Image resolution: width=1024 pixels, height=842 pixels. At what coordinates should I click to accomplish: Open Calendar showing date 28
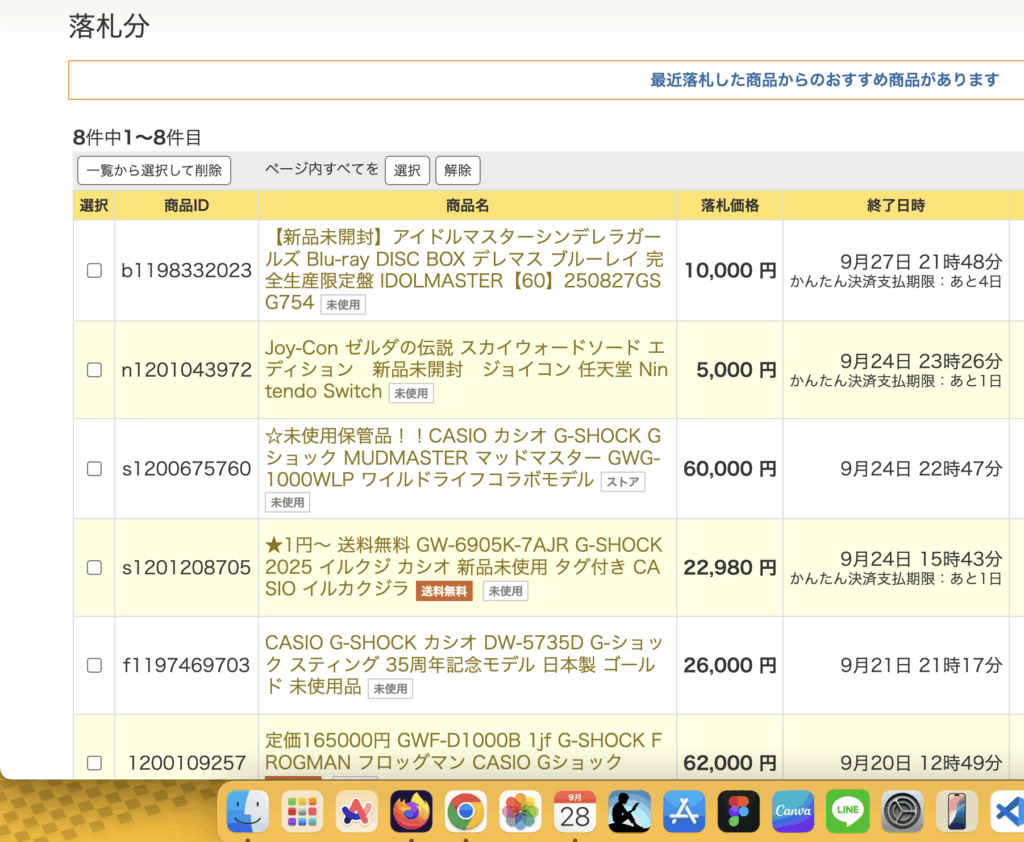[x=575, y=811]
